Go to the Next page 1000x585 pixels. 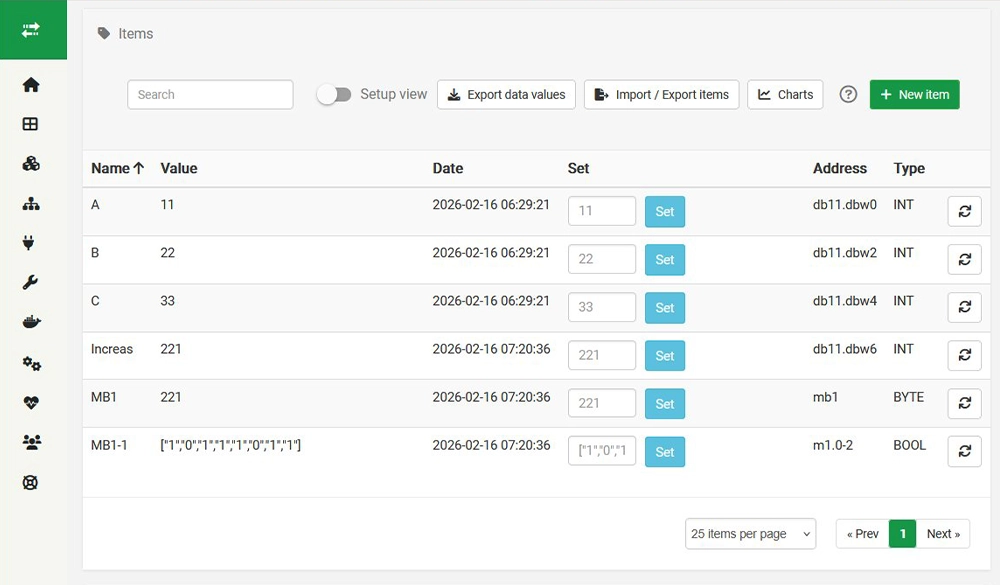point(943,533)
